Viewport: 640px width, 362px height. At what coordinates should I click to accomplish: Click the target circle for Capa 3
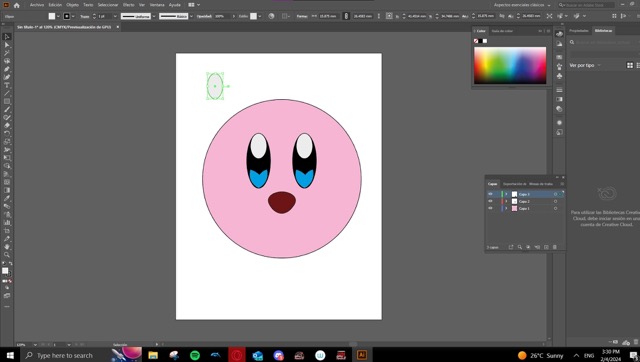point(556,194)
